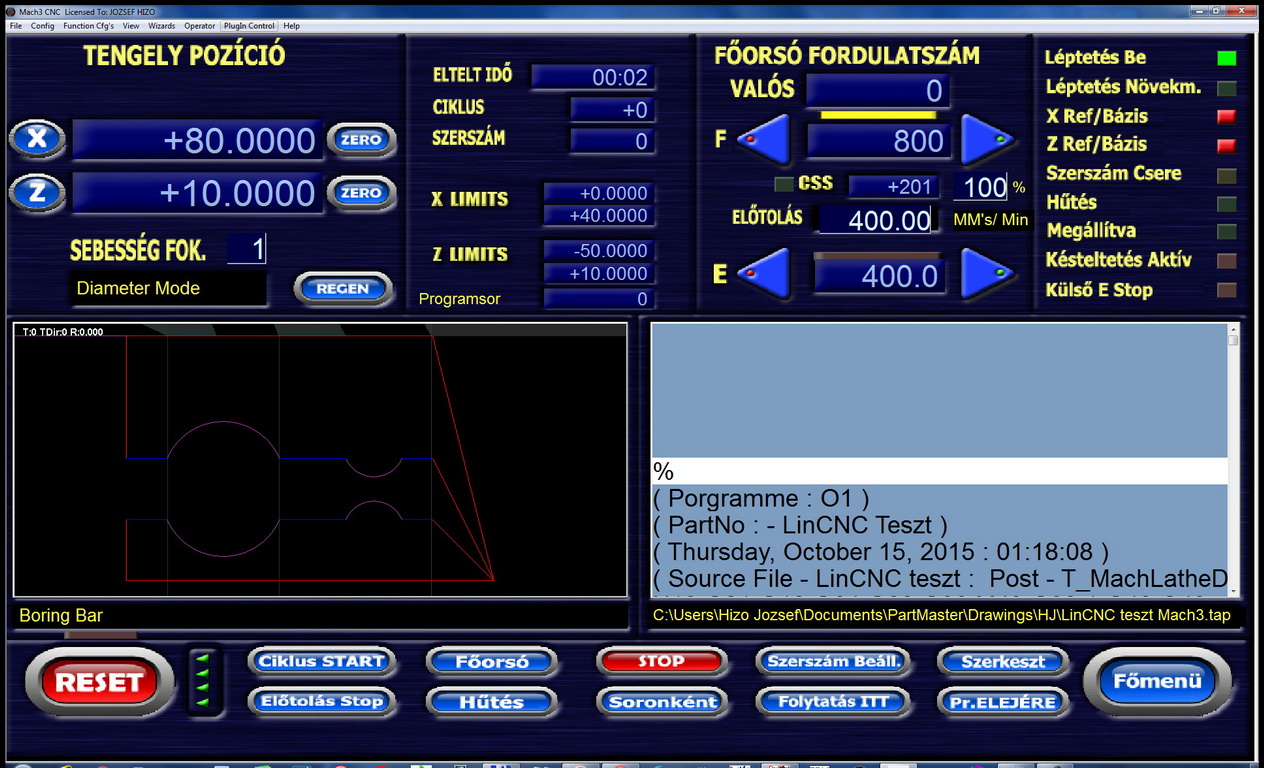
Task: Click the blue X axis icon
Action: coord(37,139)
